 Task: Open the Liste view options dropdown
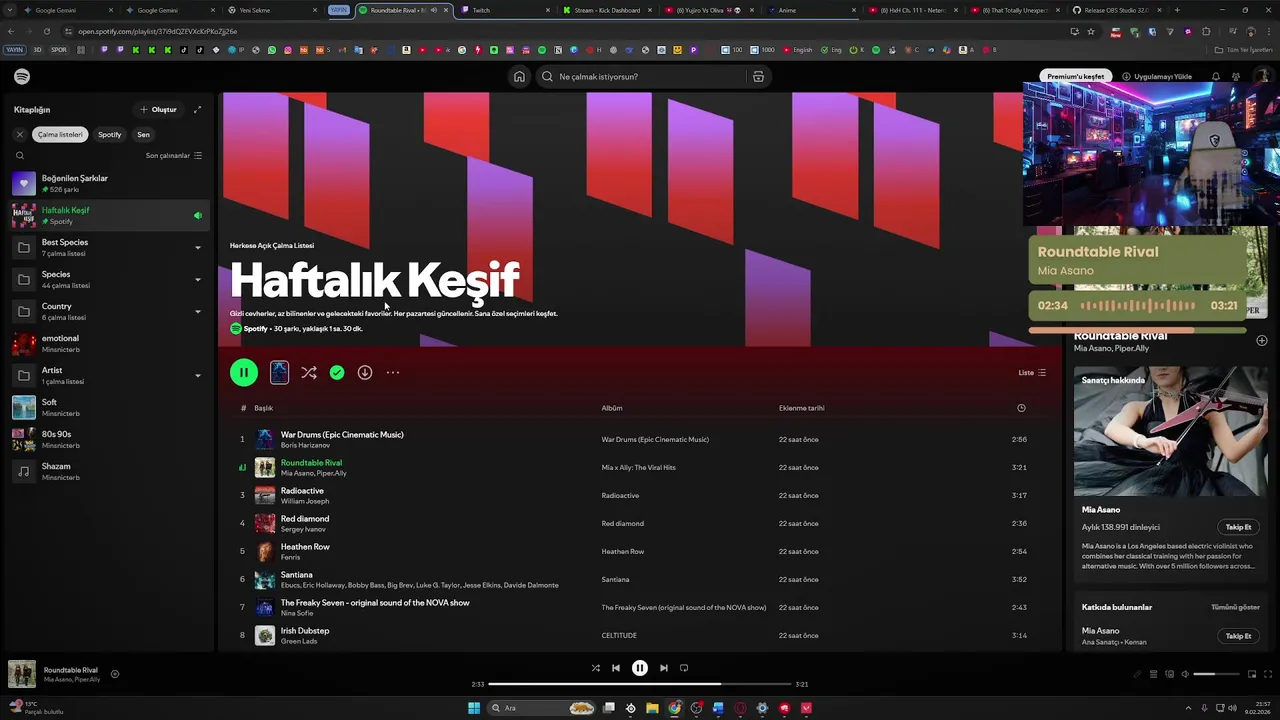coord(1032,372)
